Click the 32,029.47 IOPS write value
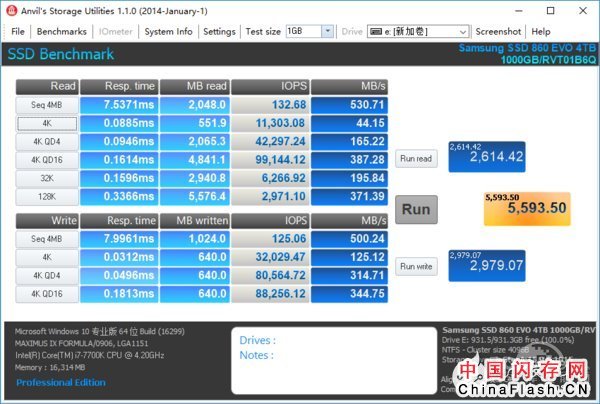Image resolution: width=600 pixels, height=404 pixels. coord(270,257)
